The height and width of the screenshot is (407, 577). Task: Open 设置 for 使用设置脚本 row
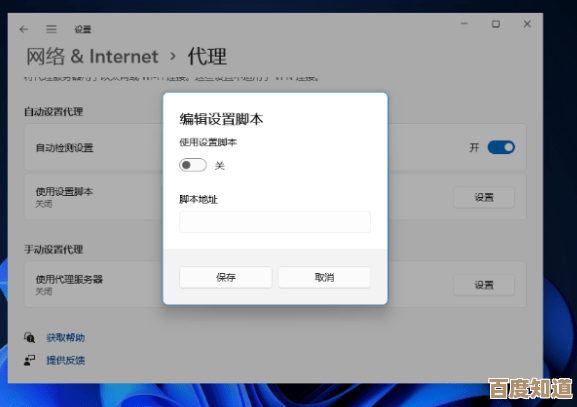click(x=484, y=198)
